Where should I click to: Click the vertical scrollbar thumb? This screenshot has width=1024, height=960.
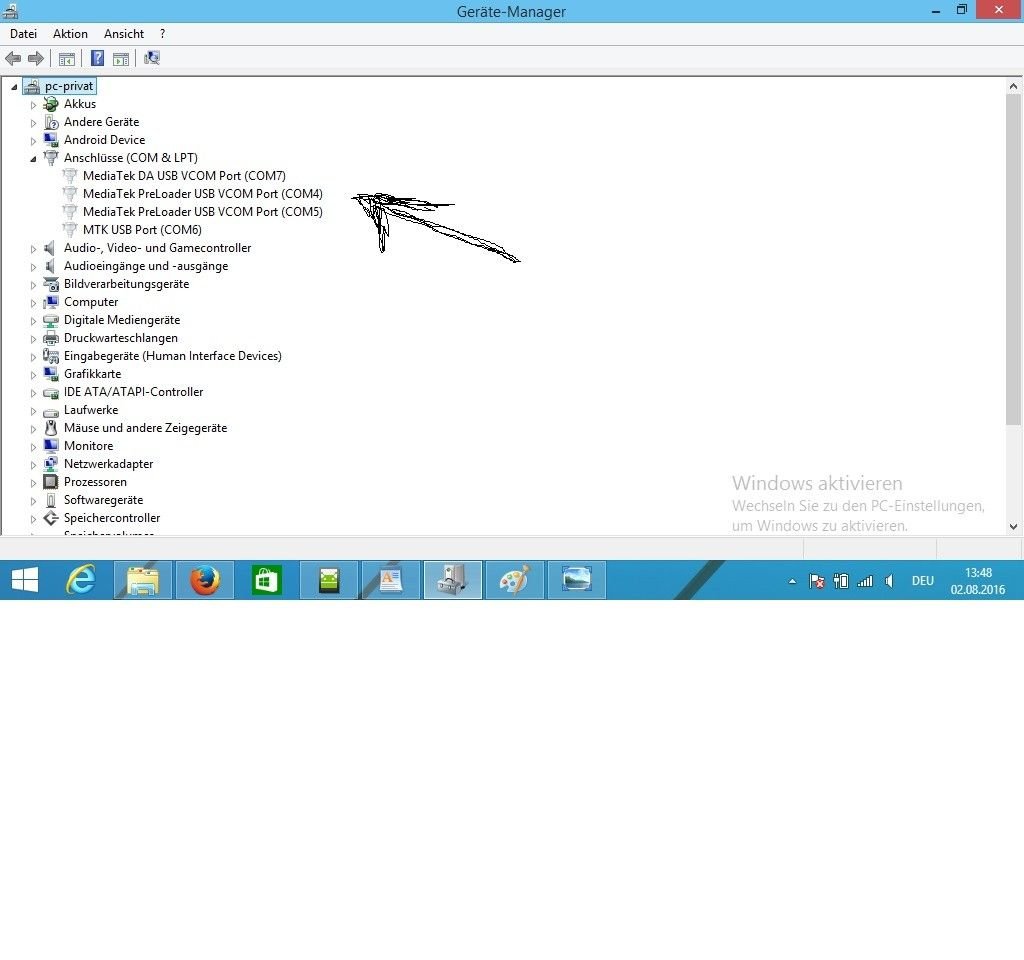(x=1013, y=259)
